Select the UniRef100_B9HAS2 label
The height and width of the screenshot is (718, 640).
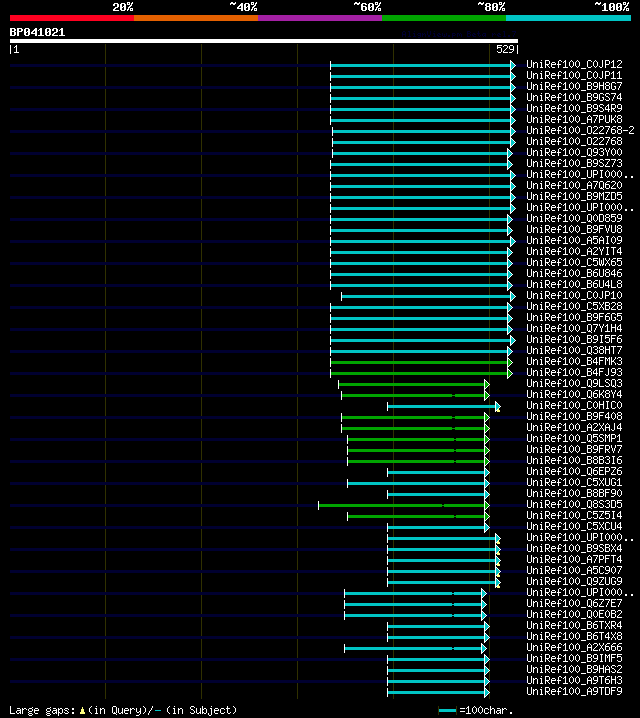pyautogui.click(x=574, y=669)
